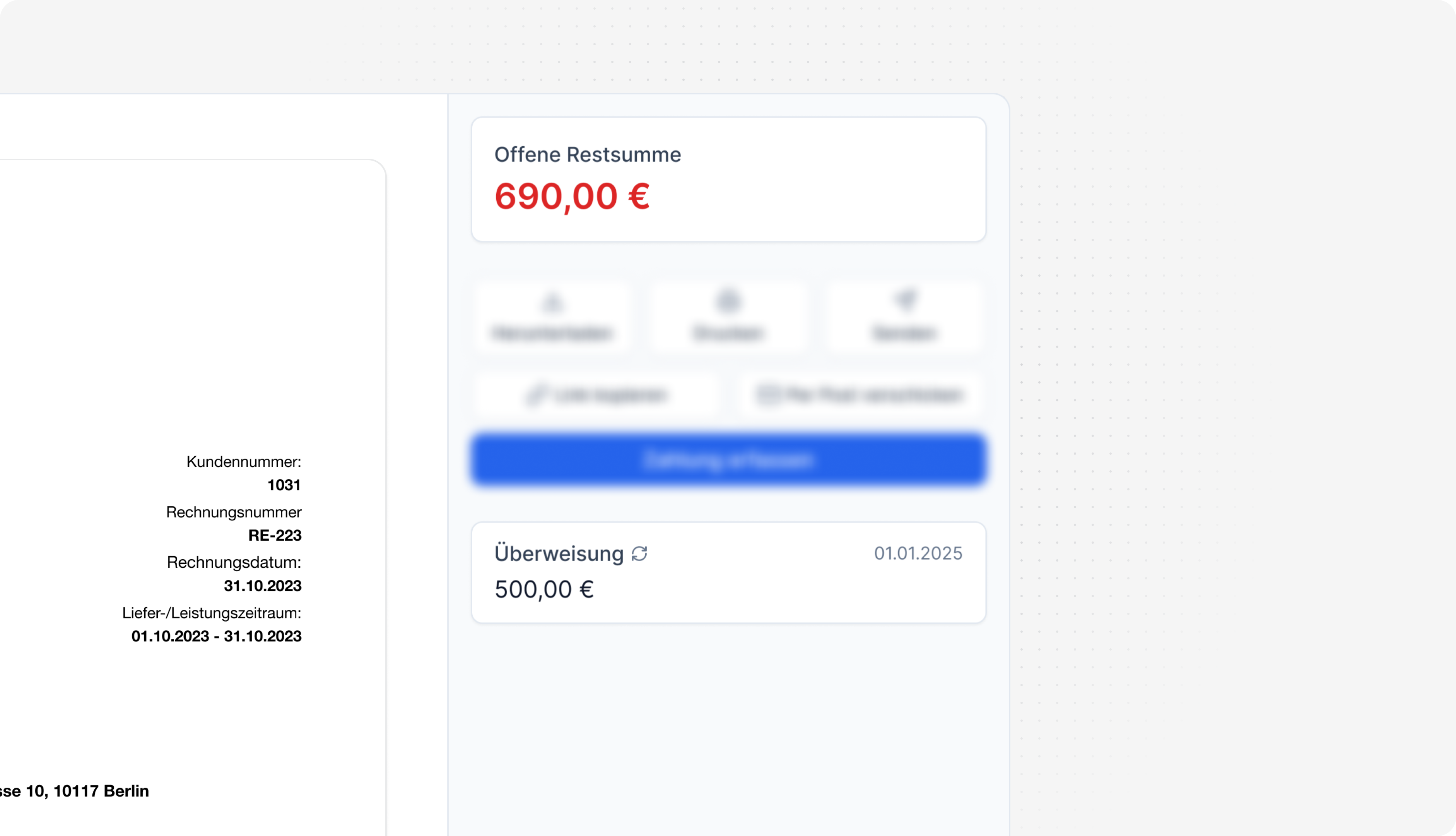Select the Herunterladen button label
Screen dimensions: 1456x836
[x=552, y=333]
